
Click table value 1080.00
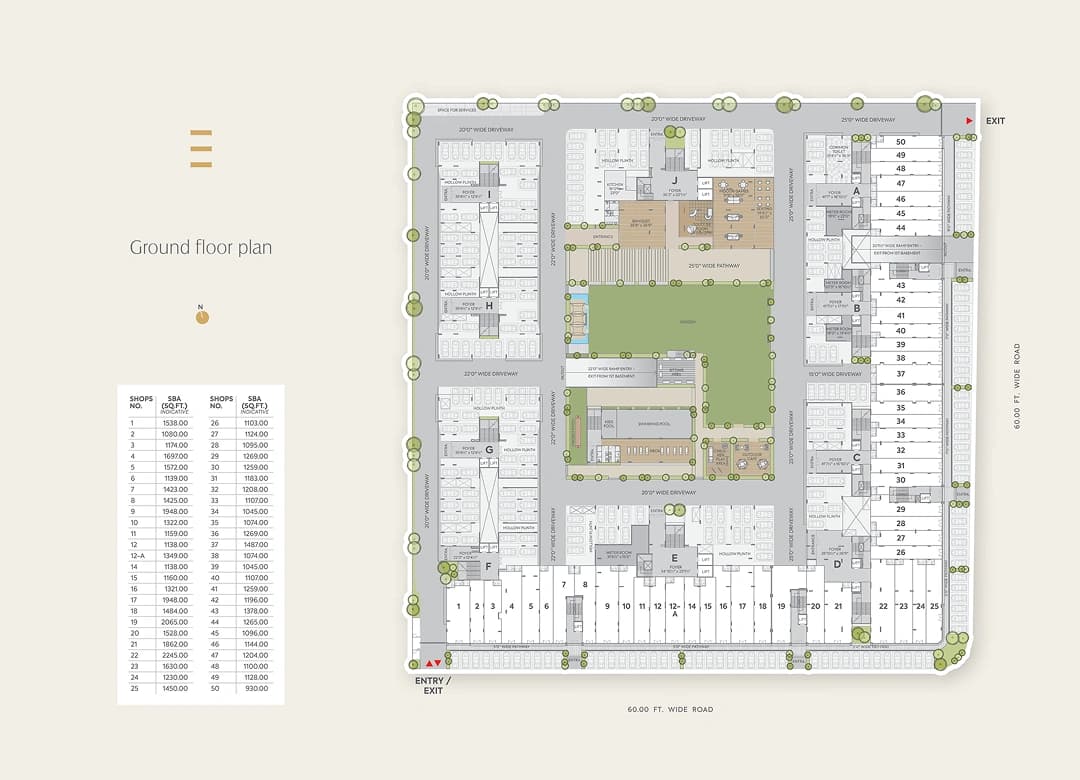point(175,434)
